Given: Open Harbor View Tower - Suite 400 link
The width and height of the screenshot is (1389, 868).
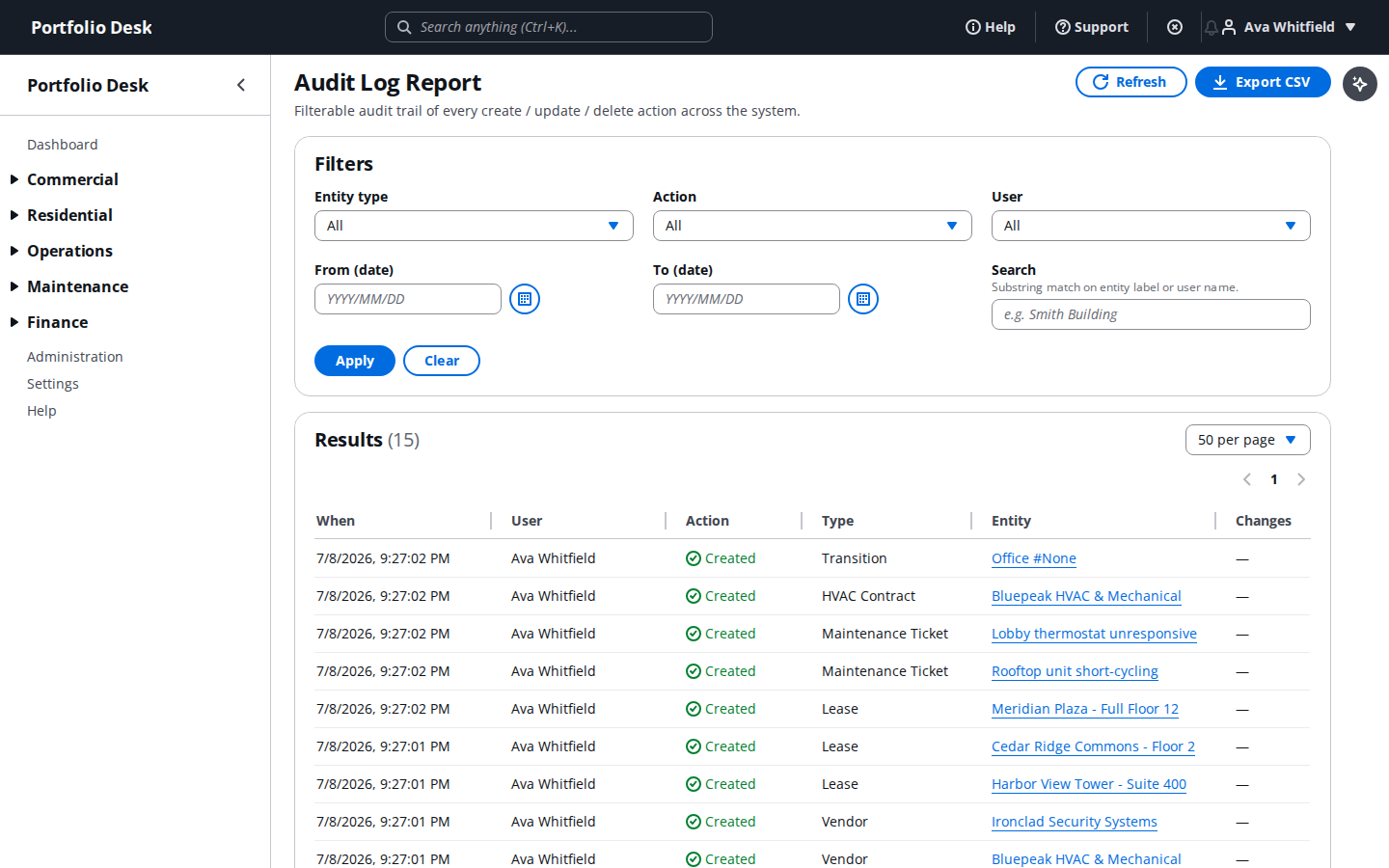Looking at the screenshot, I should point(1089,784).
